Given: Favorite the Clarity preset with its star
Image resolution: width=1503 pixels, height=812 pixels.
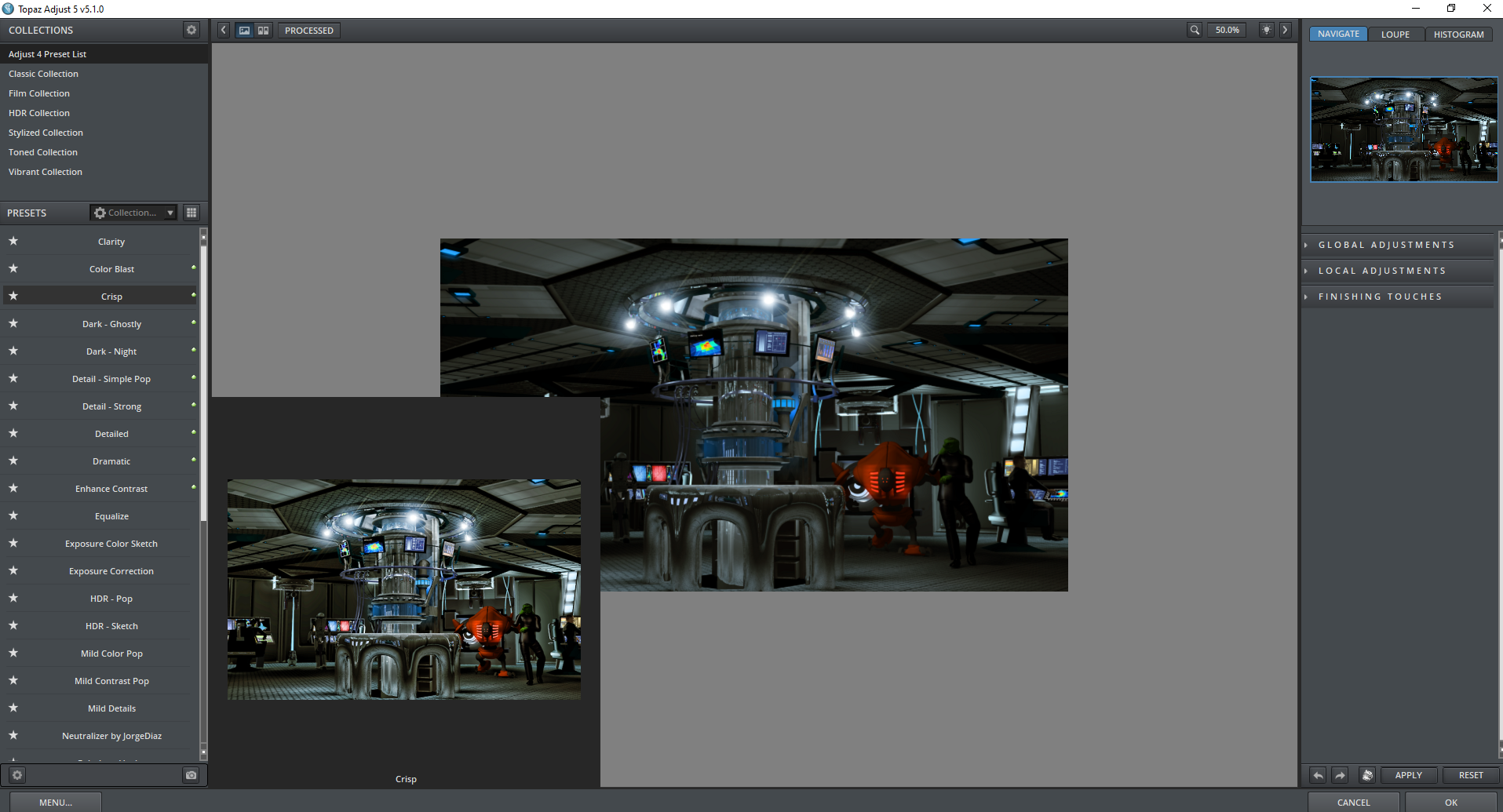Looking at the screenshot, I should coord(13,241).
